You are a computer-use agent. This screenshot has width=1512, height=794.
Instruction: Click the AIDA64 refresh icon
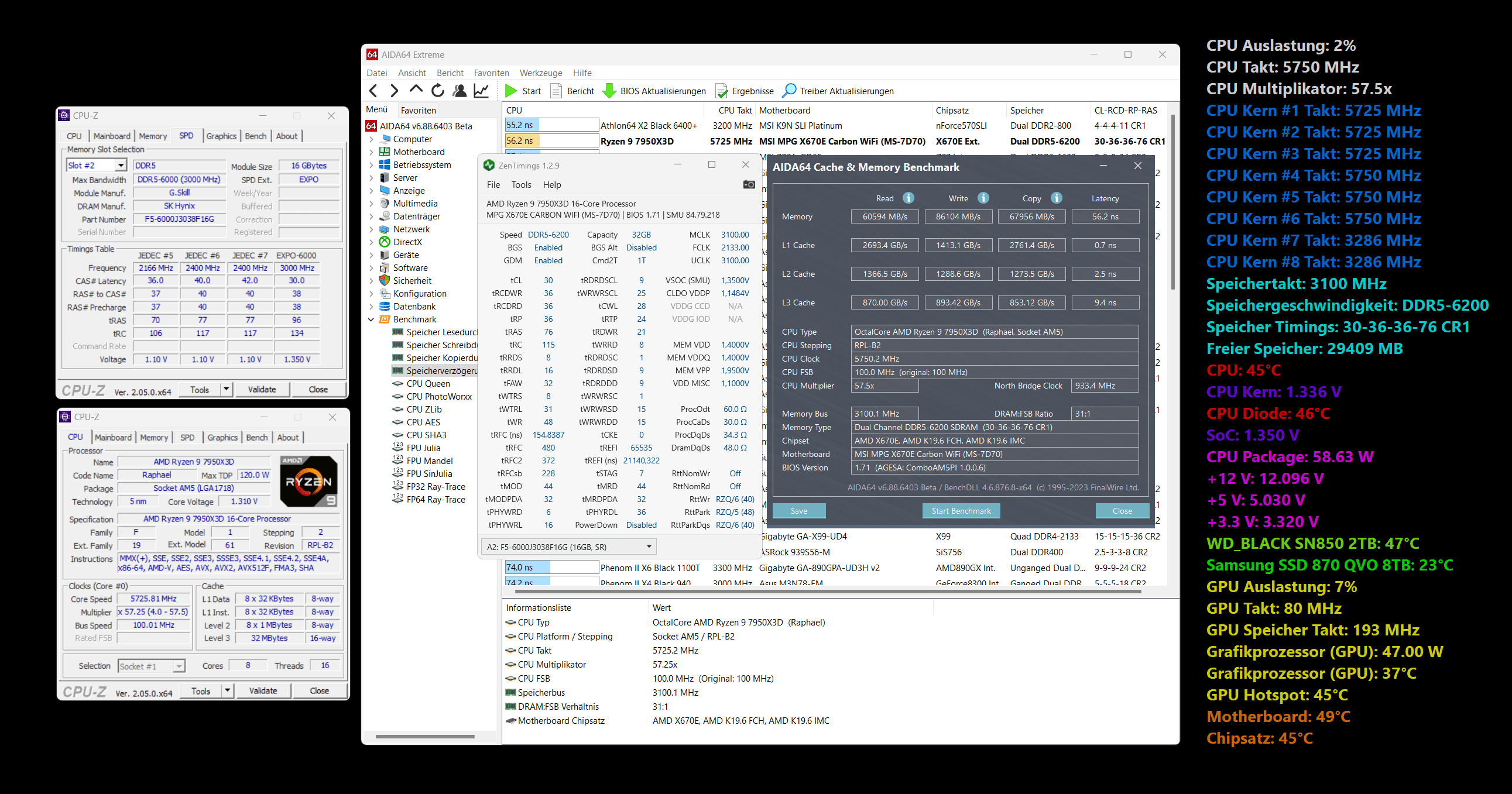click(x=437, y=90)
